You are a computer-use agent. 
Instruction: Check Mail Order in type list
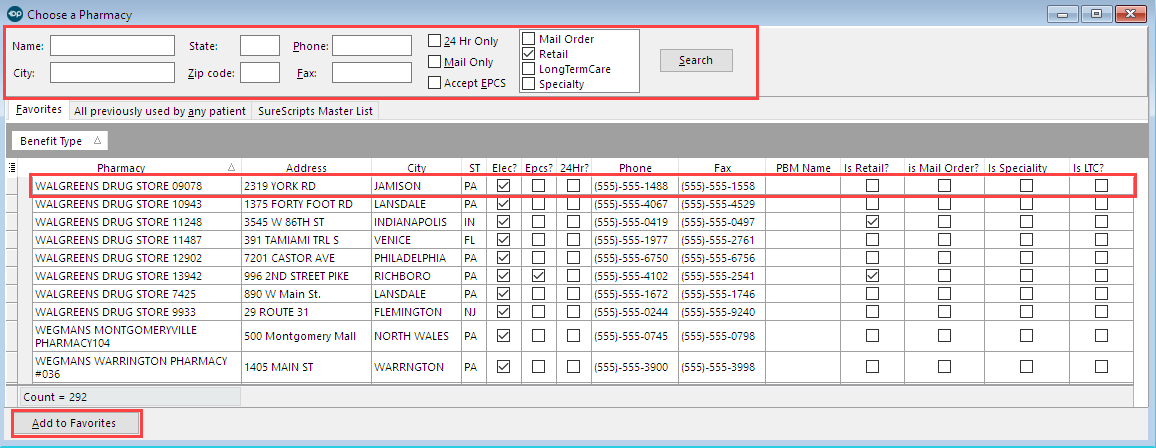(528, 38)
